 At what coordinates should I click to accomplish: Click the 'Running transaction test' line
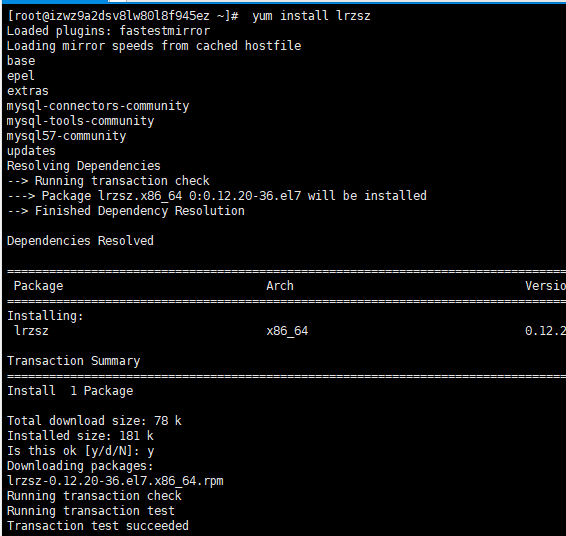[91, 511]
